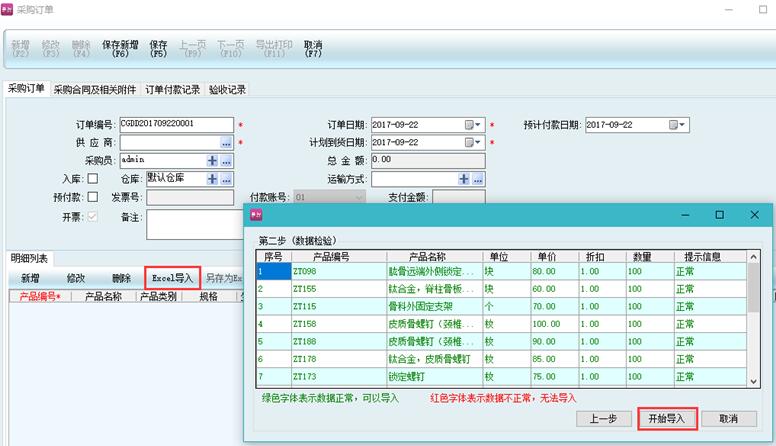Enable the 预付款 checkbox
Screen dimensions: 776x446
click(x=93, y=198)
